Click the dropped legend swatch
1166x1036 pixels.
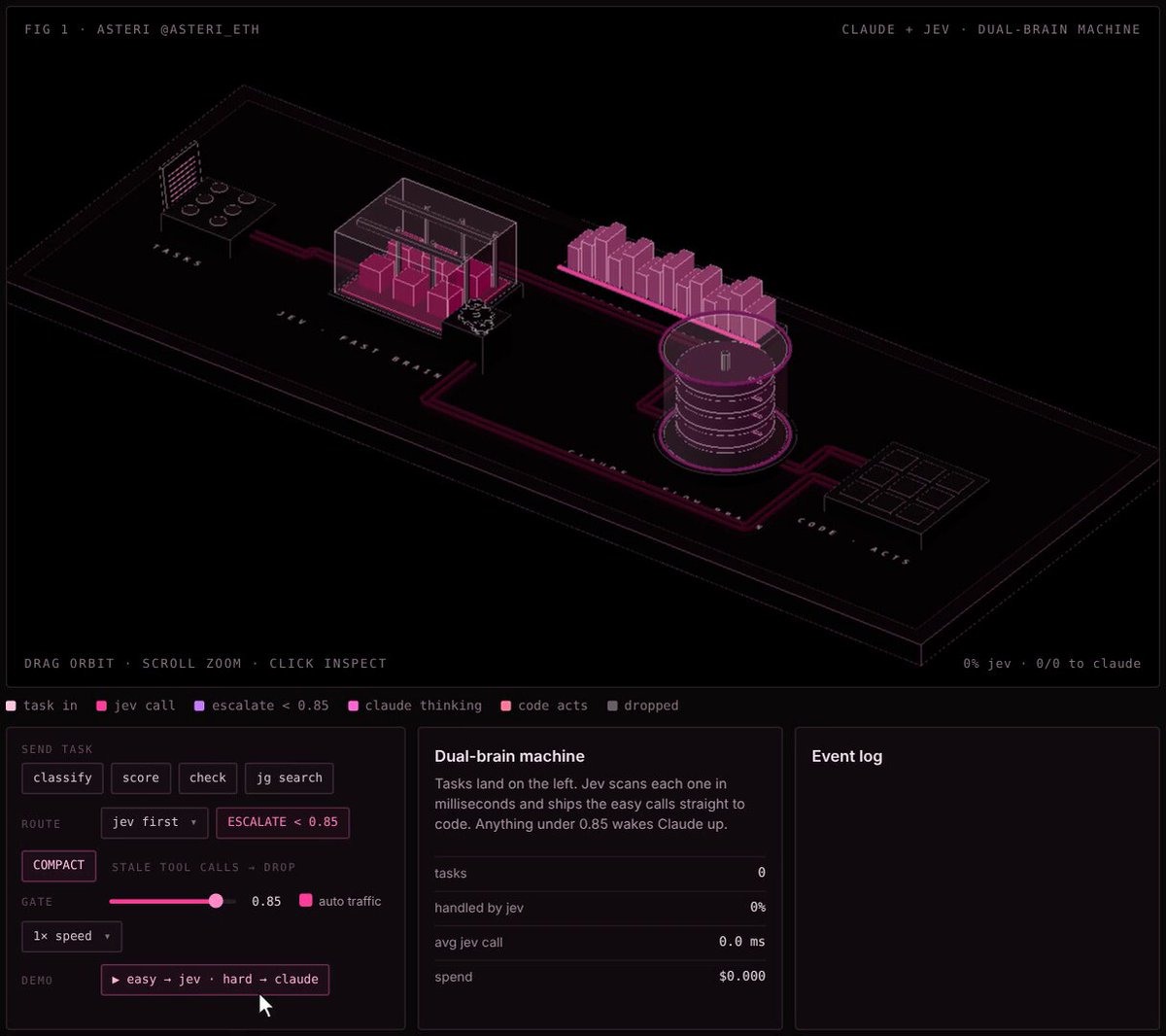coord(612,707)
